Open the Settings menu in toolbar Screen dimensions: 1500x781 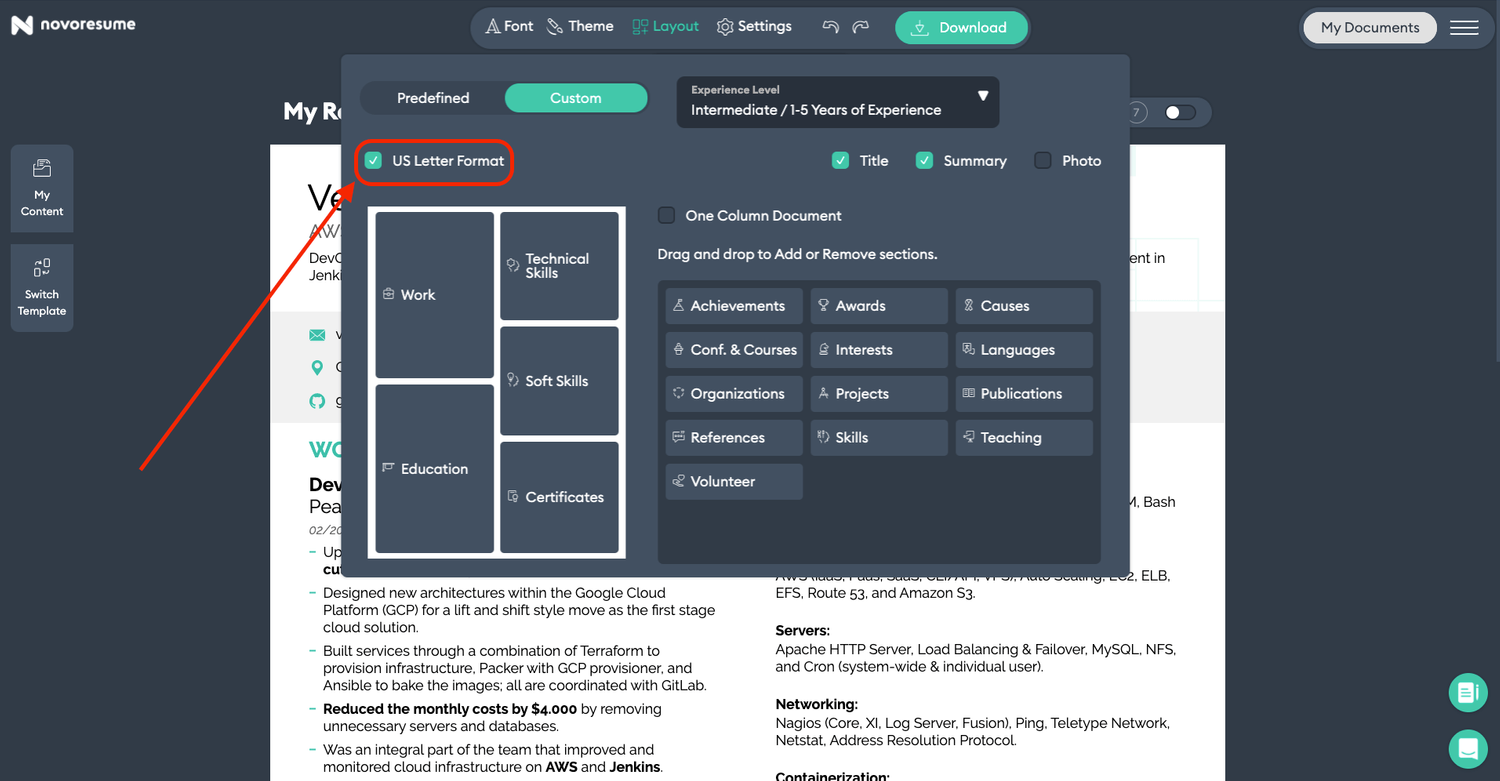point(754,27)
